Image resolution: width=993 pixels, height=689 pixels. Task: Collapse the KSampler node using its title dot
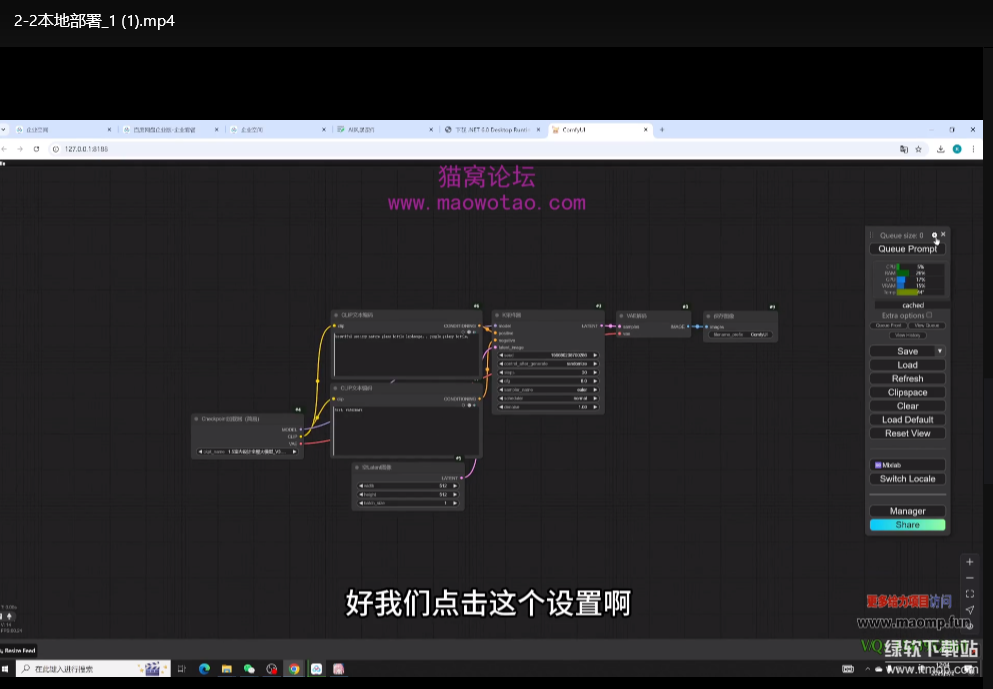point(497,315)
